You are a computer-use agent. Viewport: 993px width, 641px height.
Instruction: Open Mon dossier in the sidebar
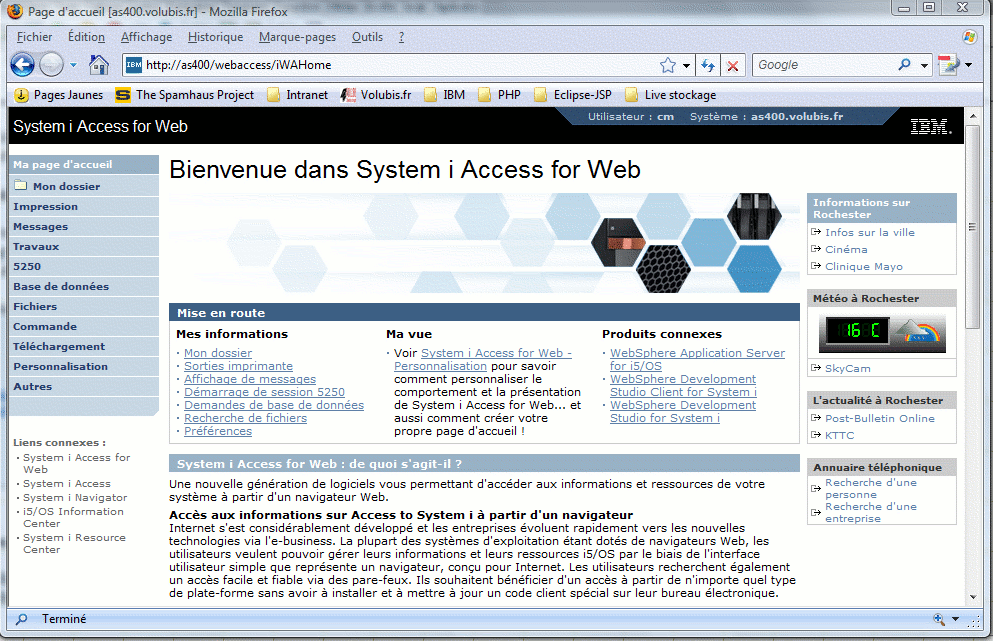click(x=84, y=186)
